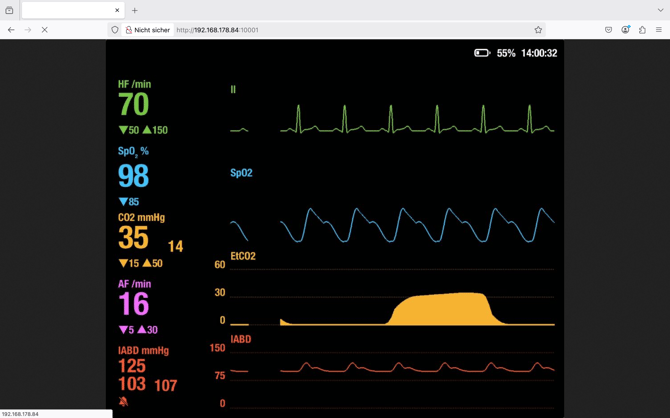Screen dimensions: 670x418
Task: Click the pink AF respiratory rate 16
Action: tap(133, 304)
